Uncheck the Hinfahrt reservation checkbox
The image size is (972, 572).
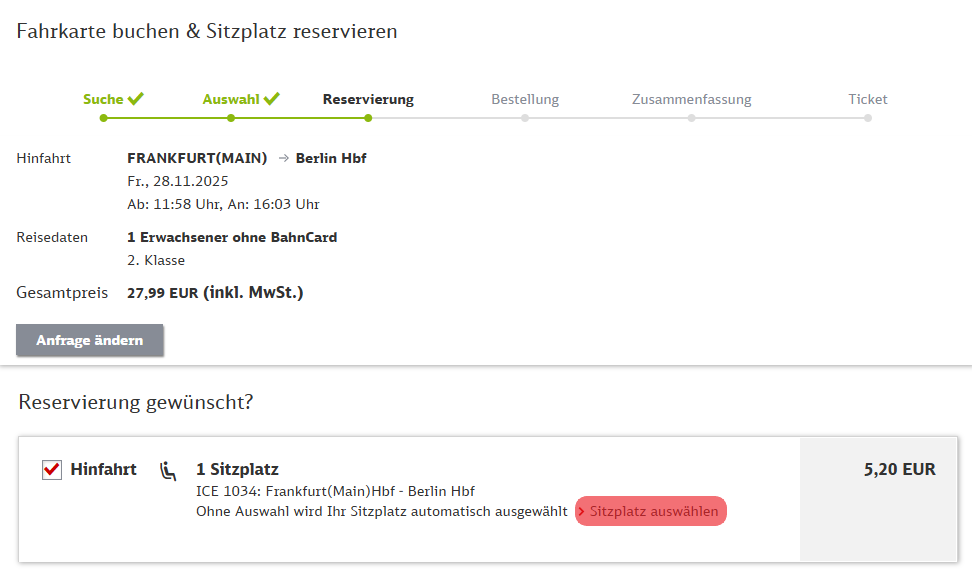coord(52,470)
